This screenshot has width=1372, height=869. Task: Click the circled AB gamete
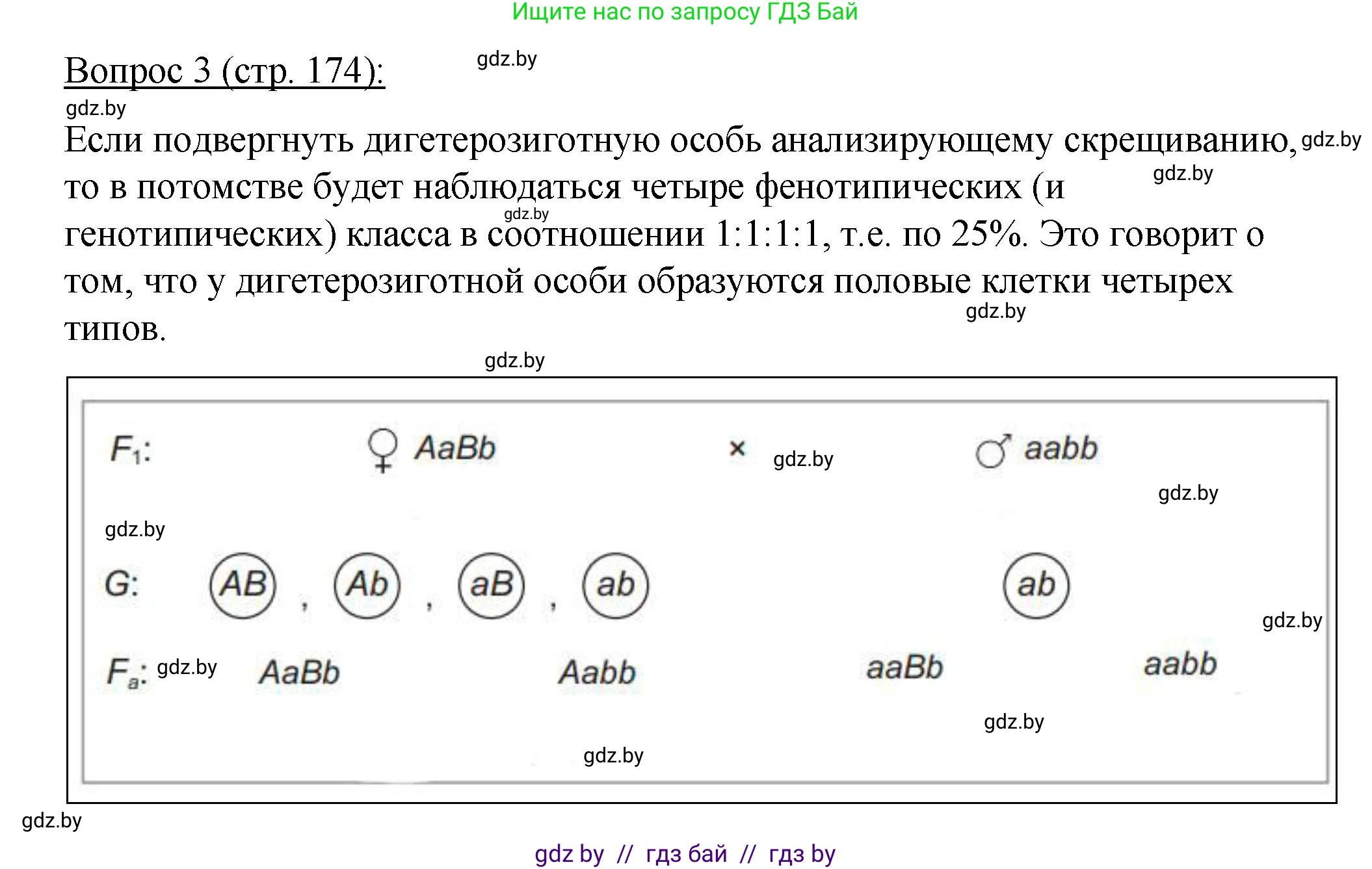click(x=243, y=585)
